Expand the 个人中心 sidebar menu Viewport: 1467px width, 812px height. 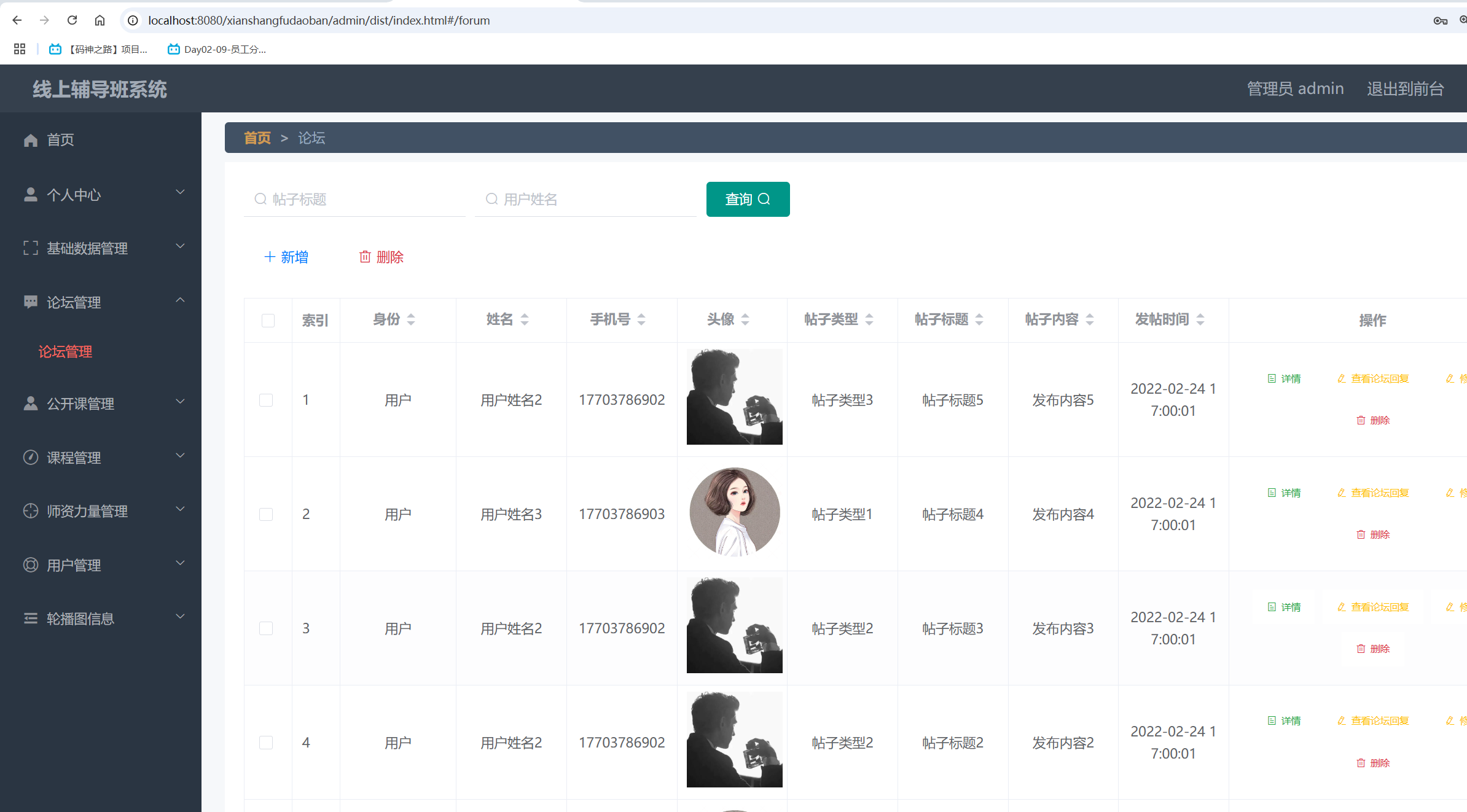coord(101,194)
